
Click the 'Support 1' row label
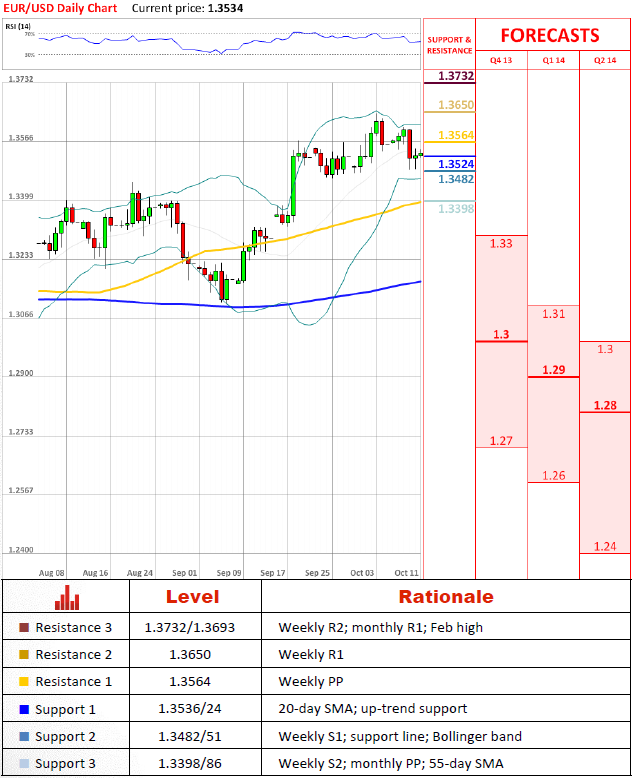coord(65,710)
